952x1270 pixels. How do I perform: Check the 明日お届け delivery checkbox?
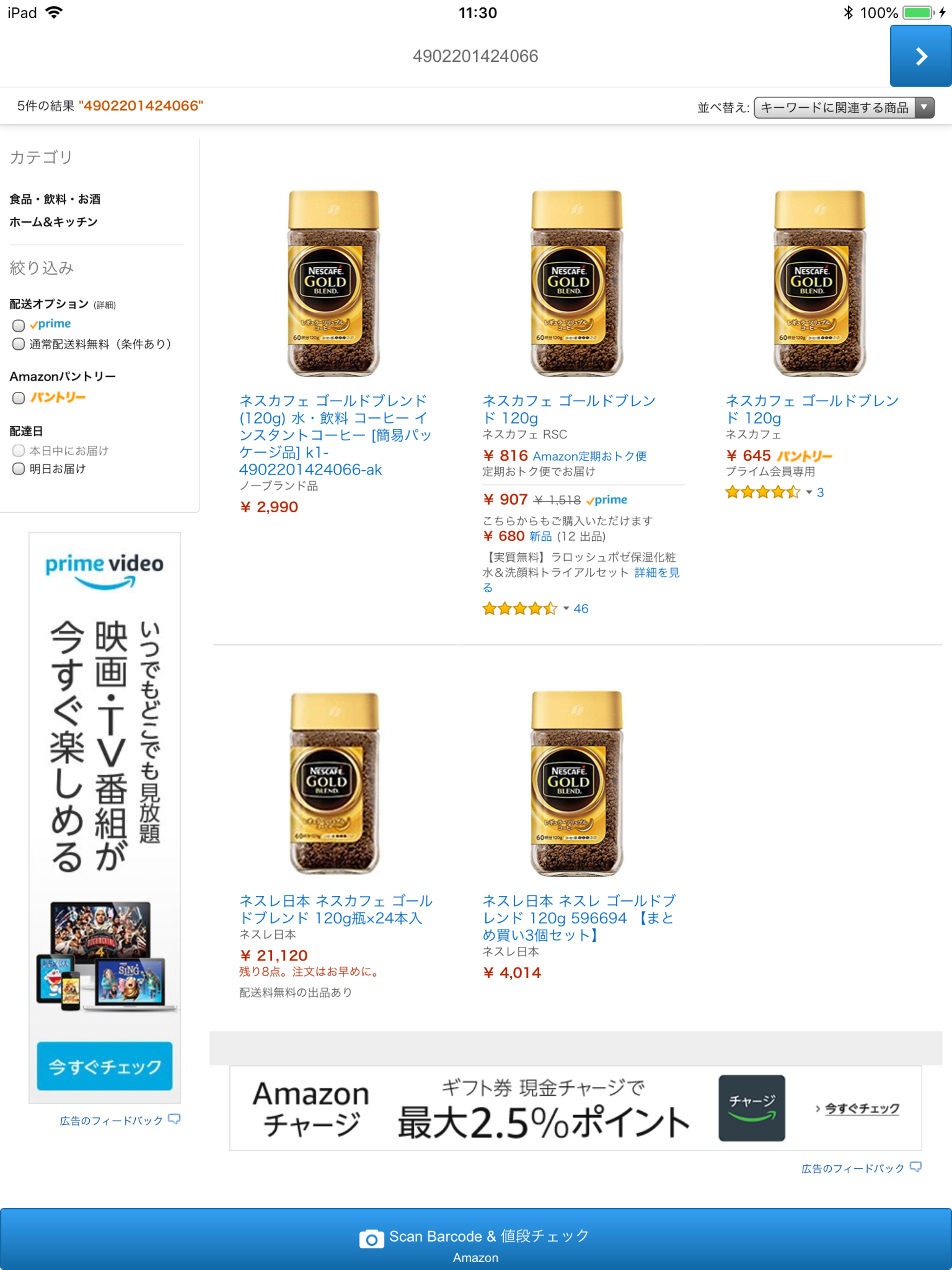pyautogui.click(x=19, y=469)
